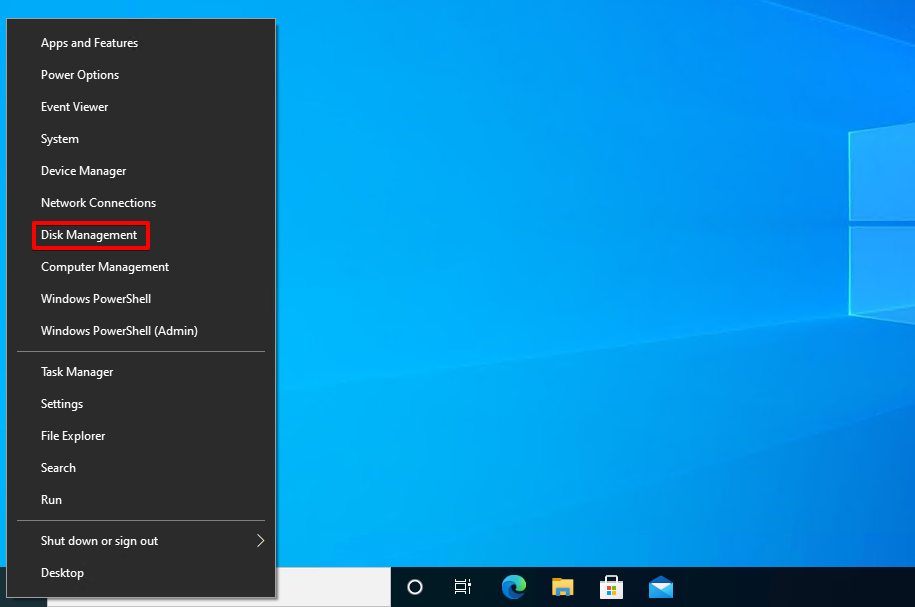This screenshot has width=915, height=607.
Task: Open Settings from the context menu
Action: (62, 404)
